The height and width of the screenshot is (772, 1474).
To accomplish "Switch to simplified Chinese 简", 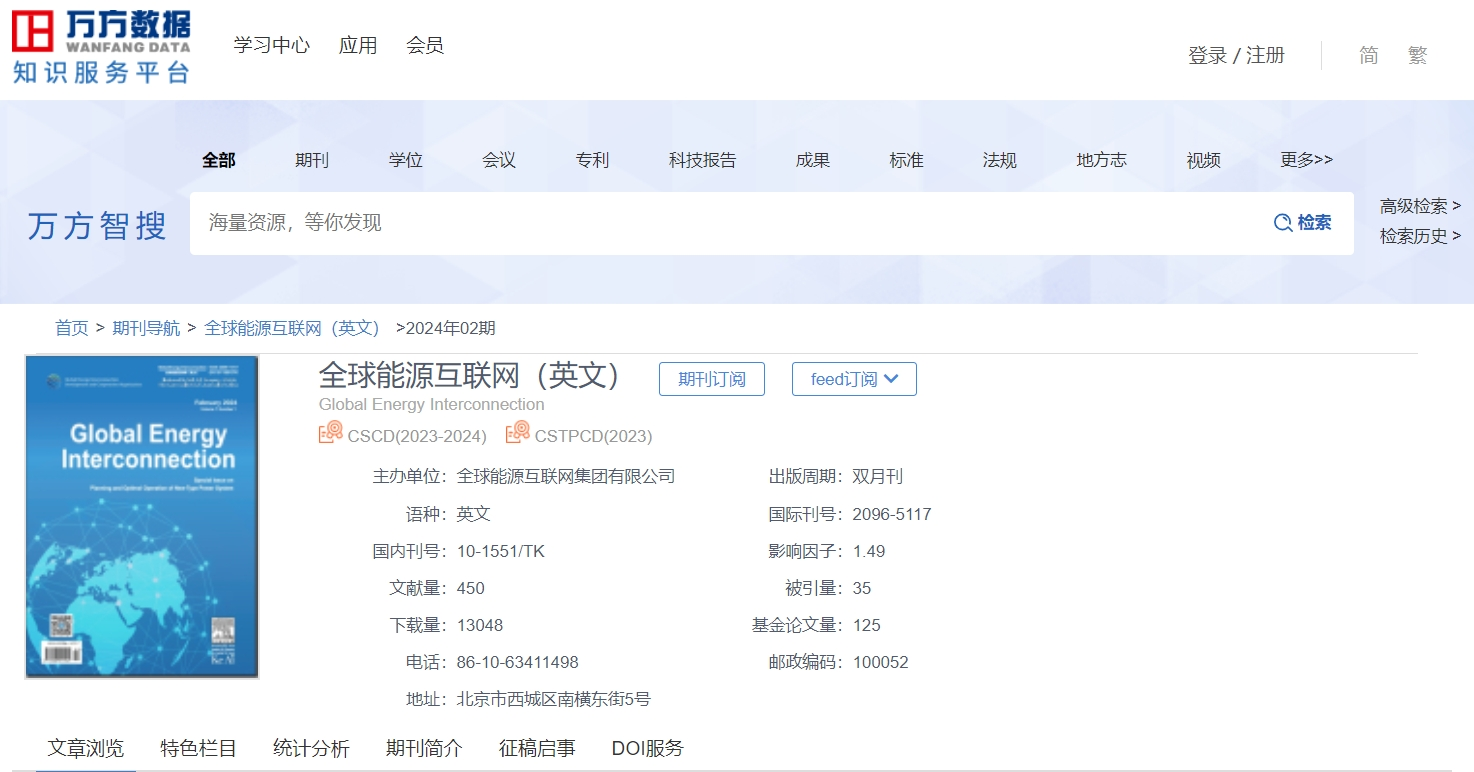I will click(x=1369, y=55).
